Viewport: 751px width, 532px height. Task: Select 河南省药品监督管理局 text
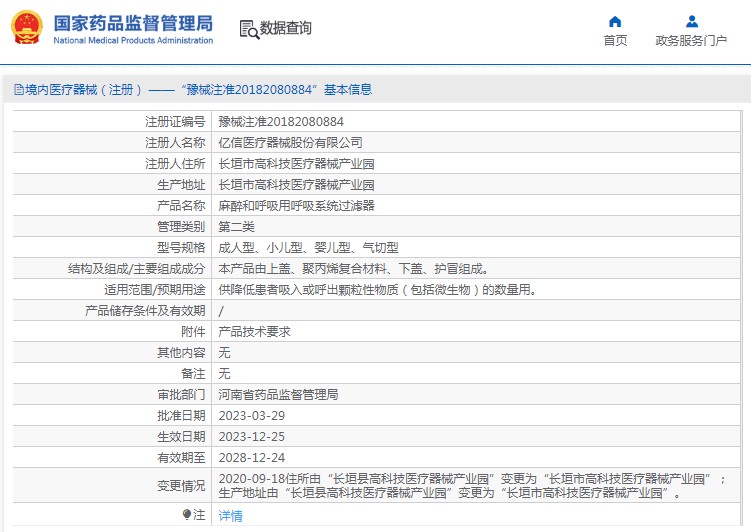coord(278,395)
